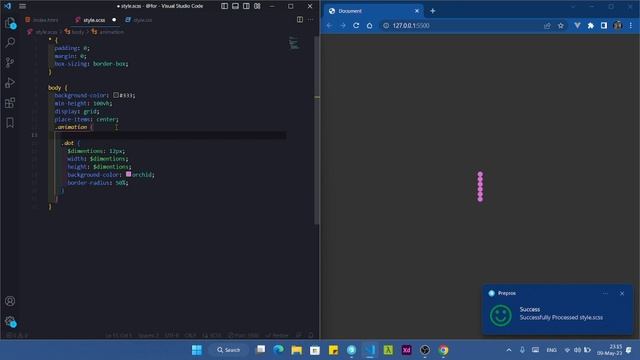Open the Manage gear menu in VS Code

coord(10,321)
